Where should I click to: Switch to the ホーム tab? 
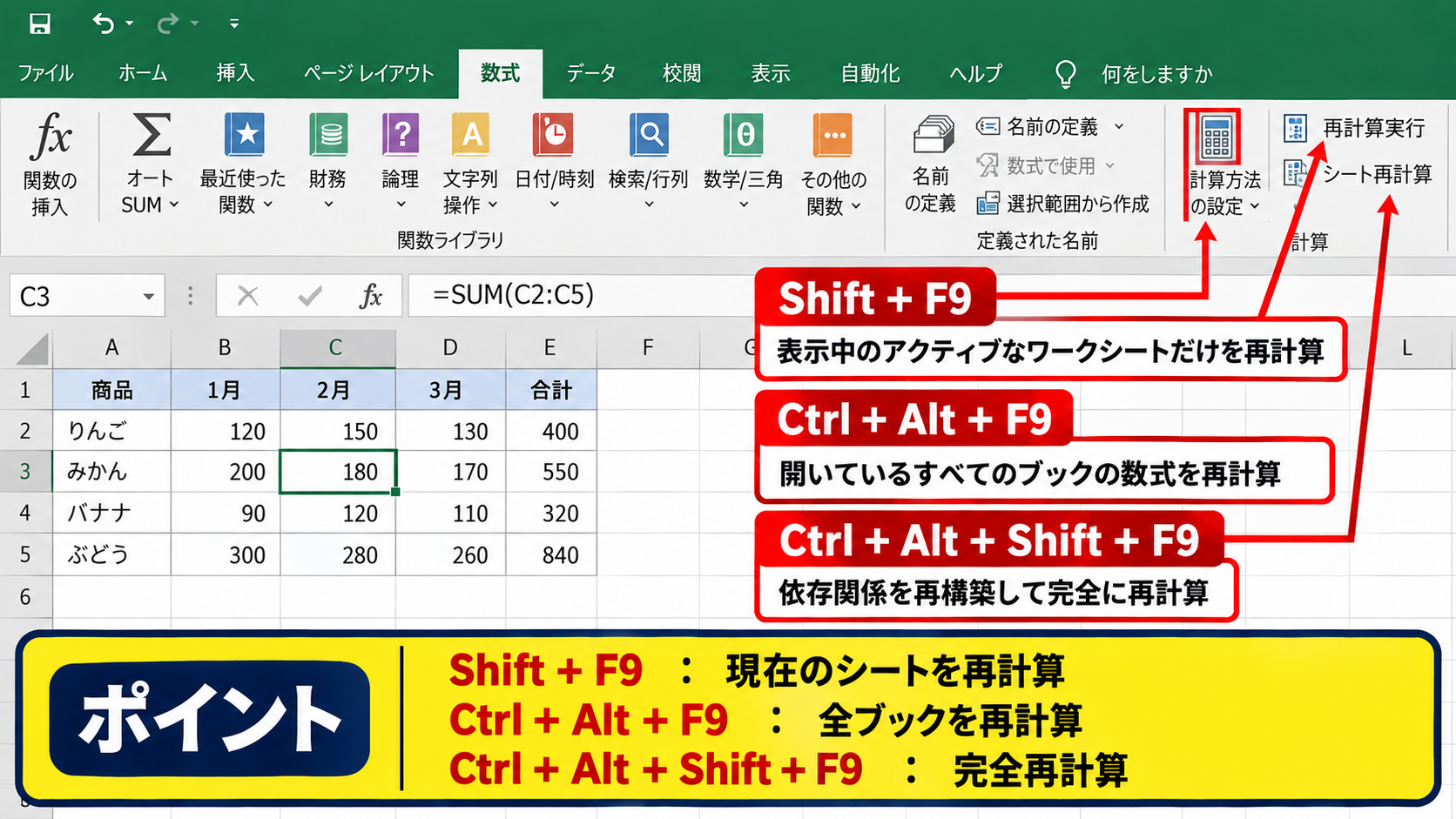click(x=143, y=73)
